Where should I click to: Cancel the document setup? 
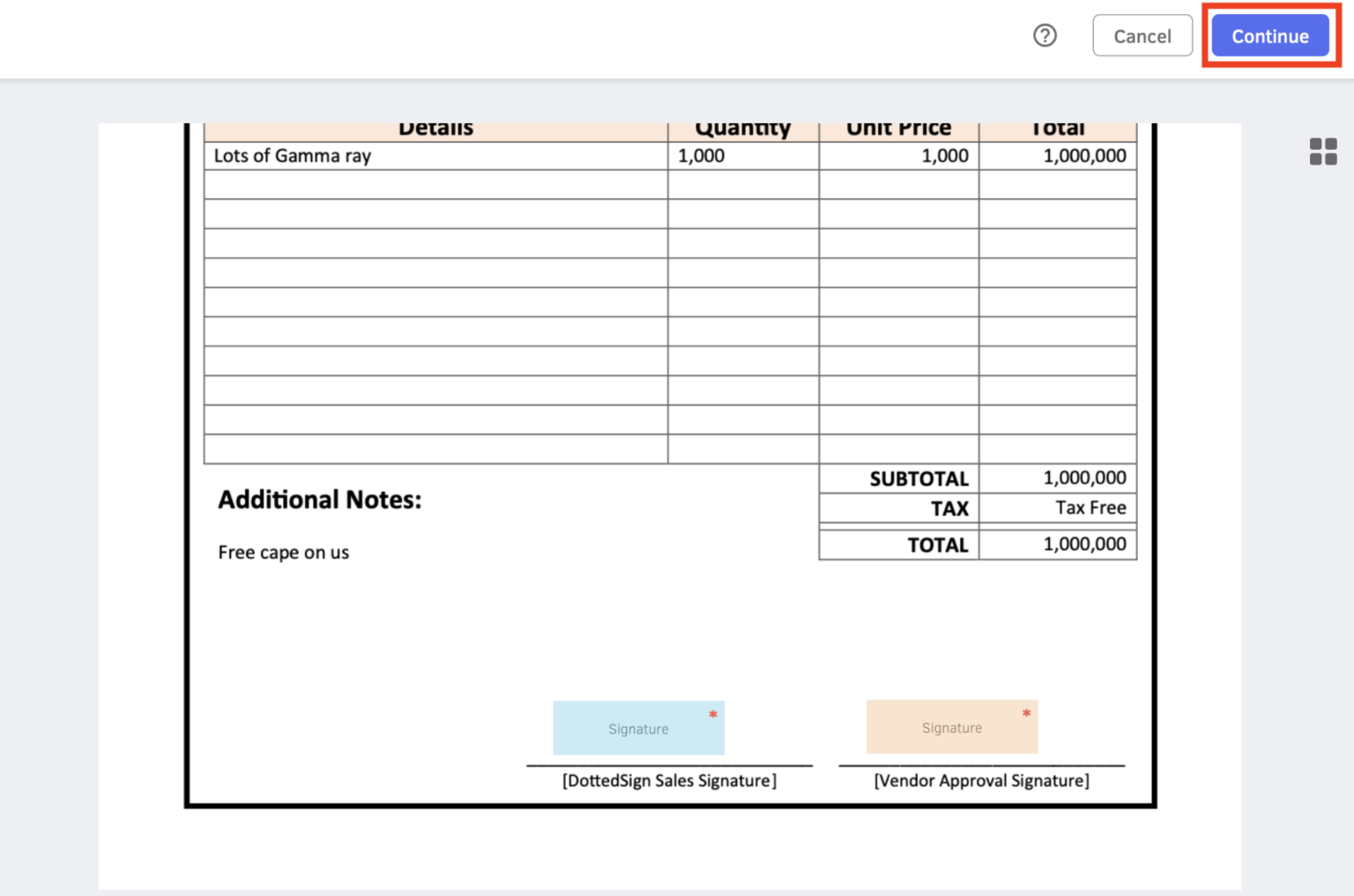(x=1142, y=36)
